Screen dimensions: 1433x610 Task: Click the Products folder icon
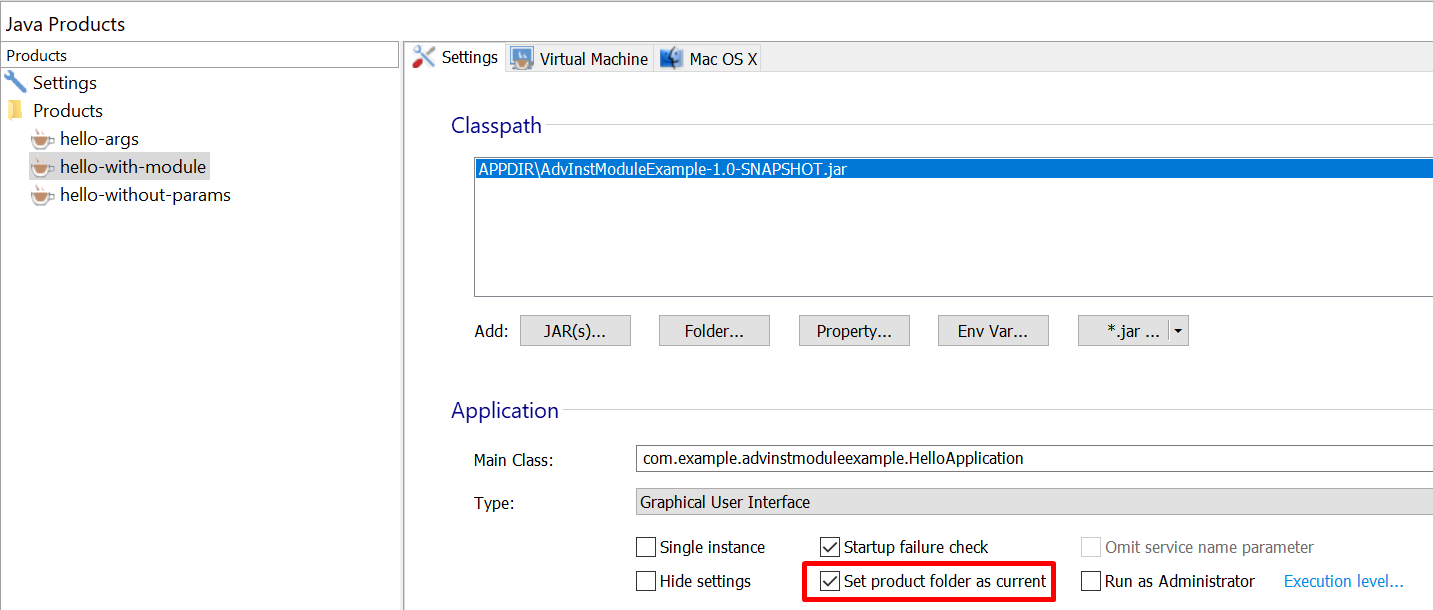pyautogui.click(x=15, y=110)
